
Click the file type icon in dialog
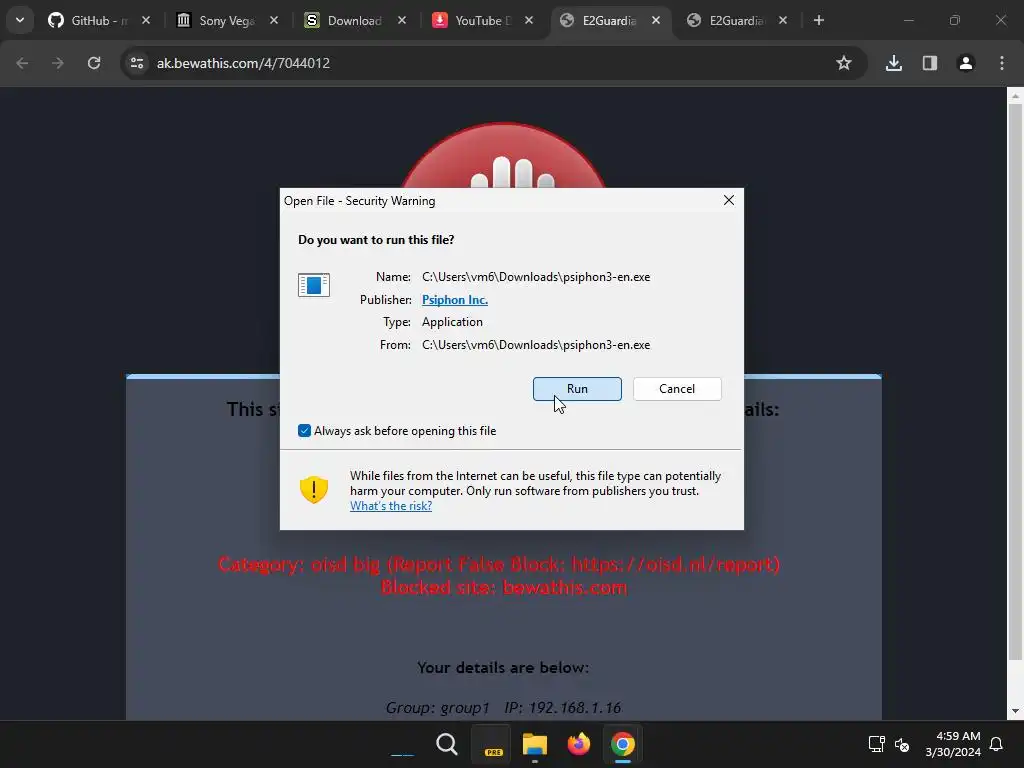[313, 285]
